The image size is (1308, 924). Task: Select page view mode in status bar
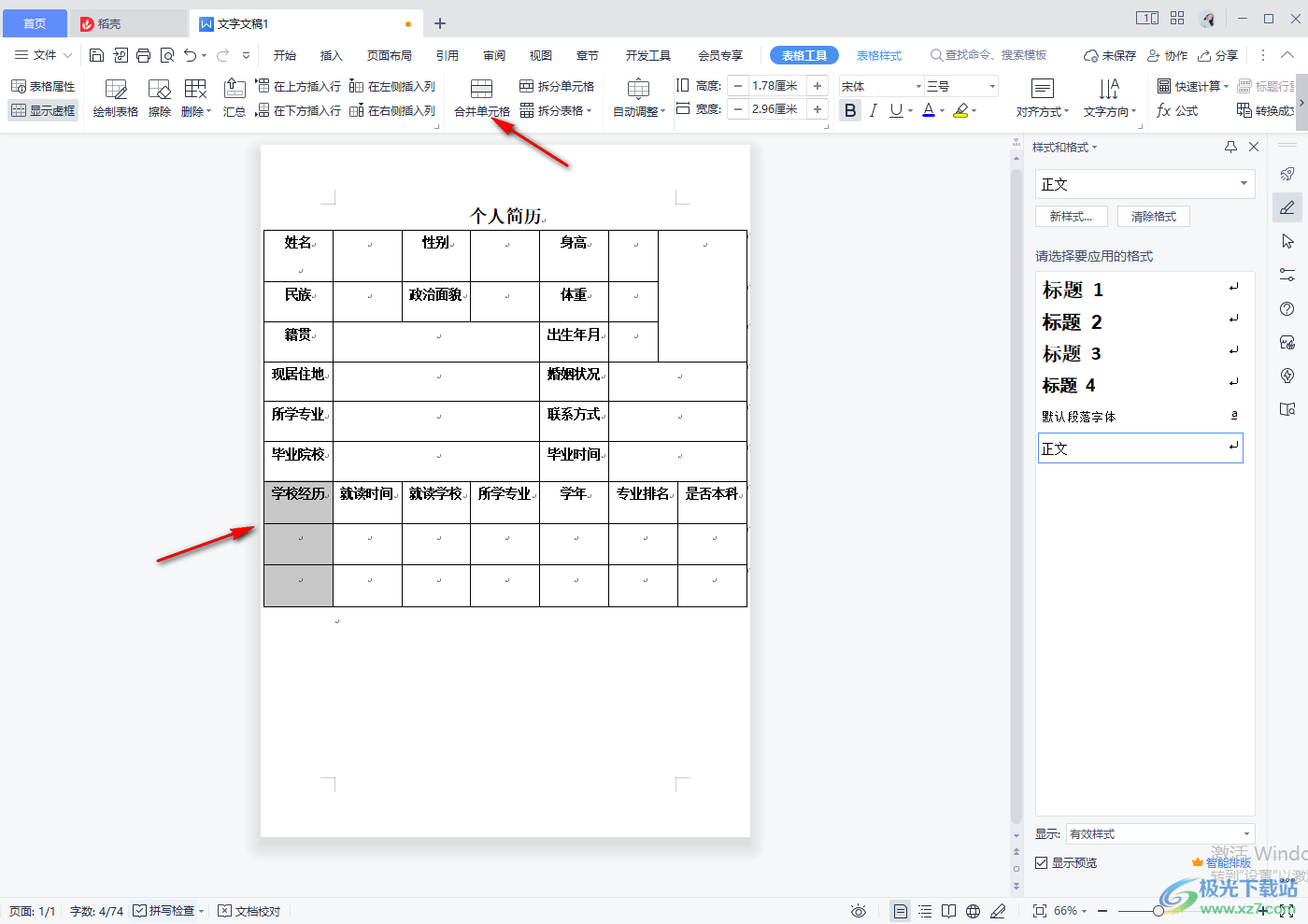[x=900, y=911]
